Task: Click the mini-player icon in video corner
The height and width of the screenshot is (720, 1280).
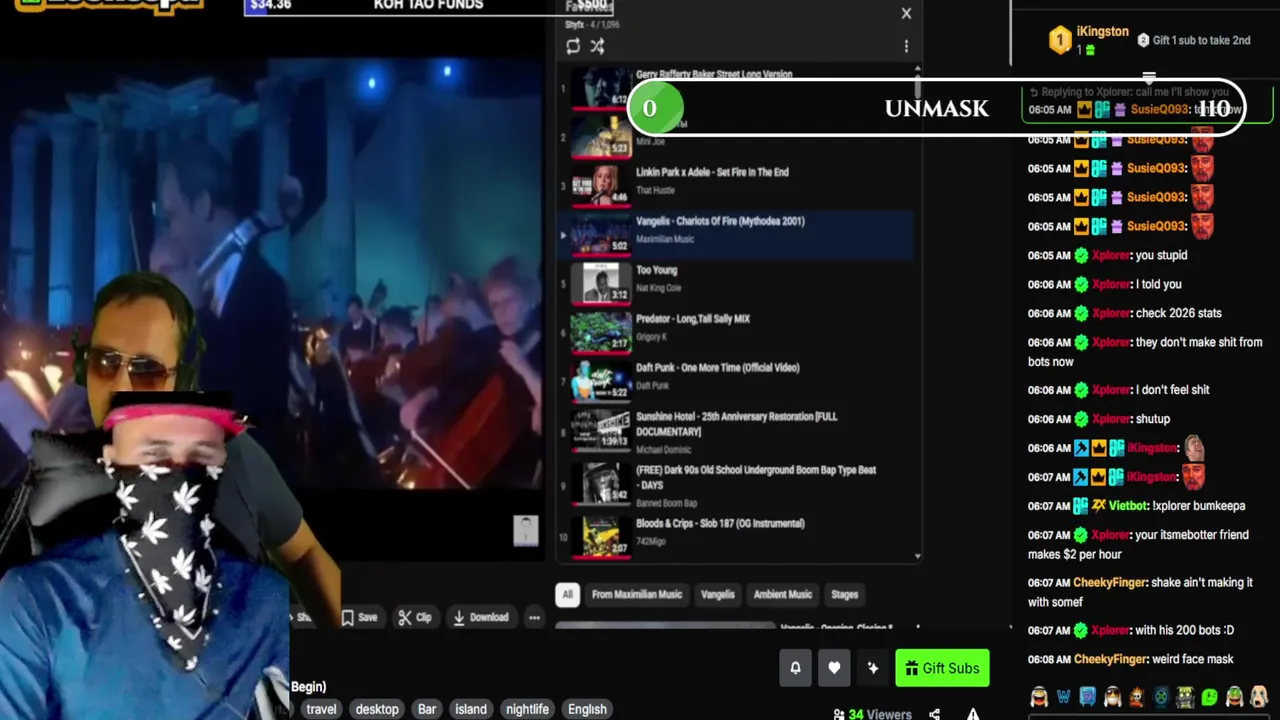Action: (526, 531)
